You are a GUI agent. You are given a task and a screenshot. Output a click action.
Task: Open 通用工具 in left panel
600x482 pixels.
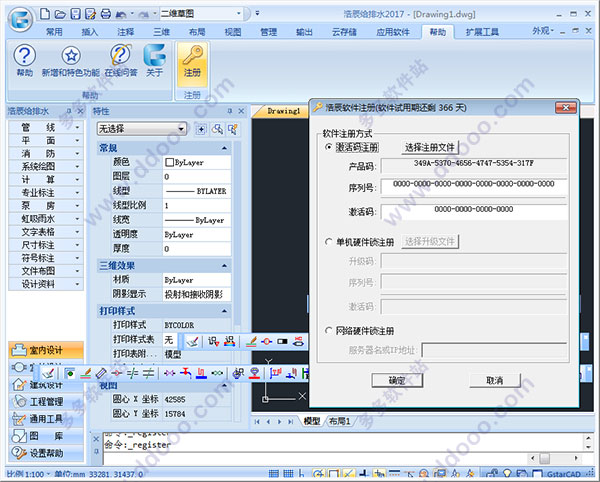(46, 419)
